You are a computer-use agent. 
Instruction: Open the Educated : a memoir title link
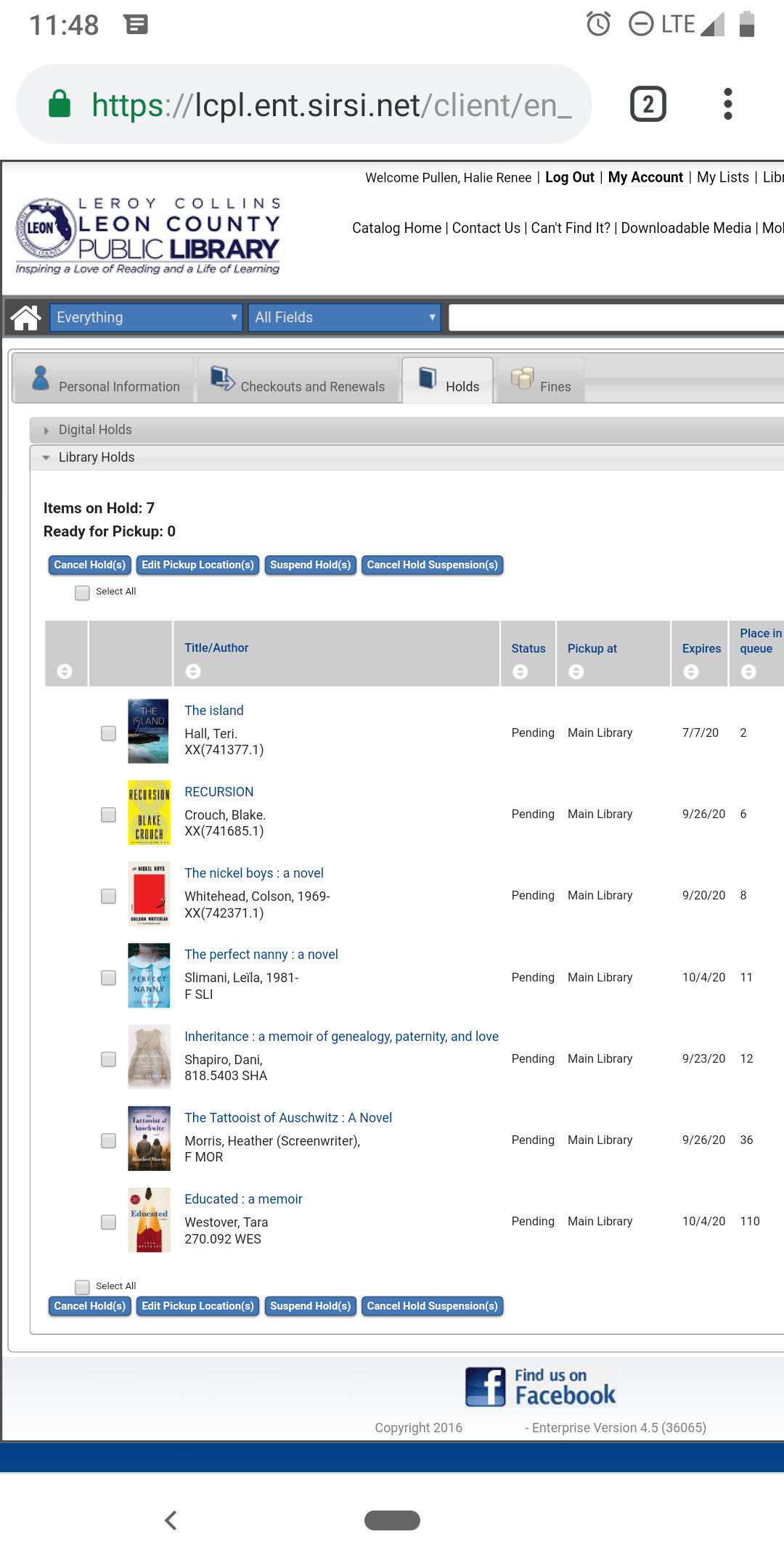[243, 1199]
